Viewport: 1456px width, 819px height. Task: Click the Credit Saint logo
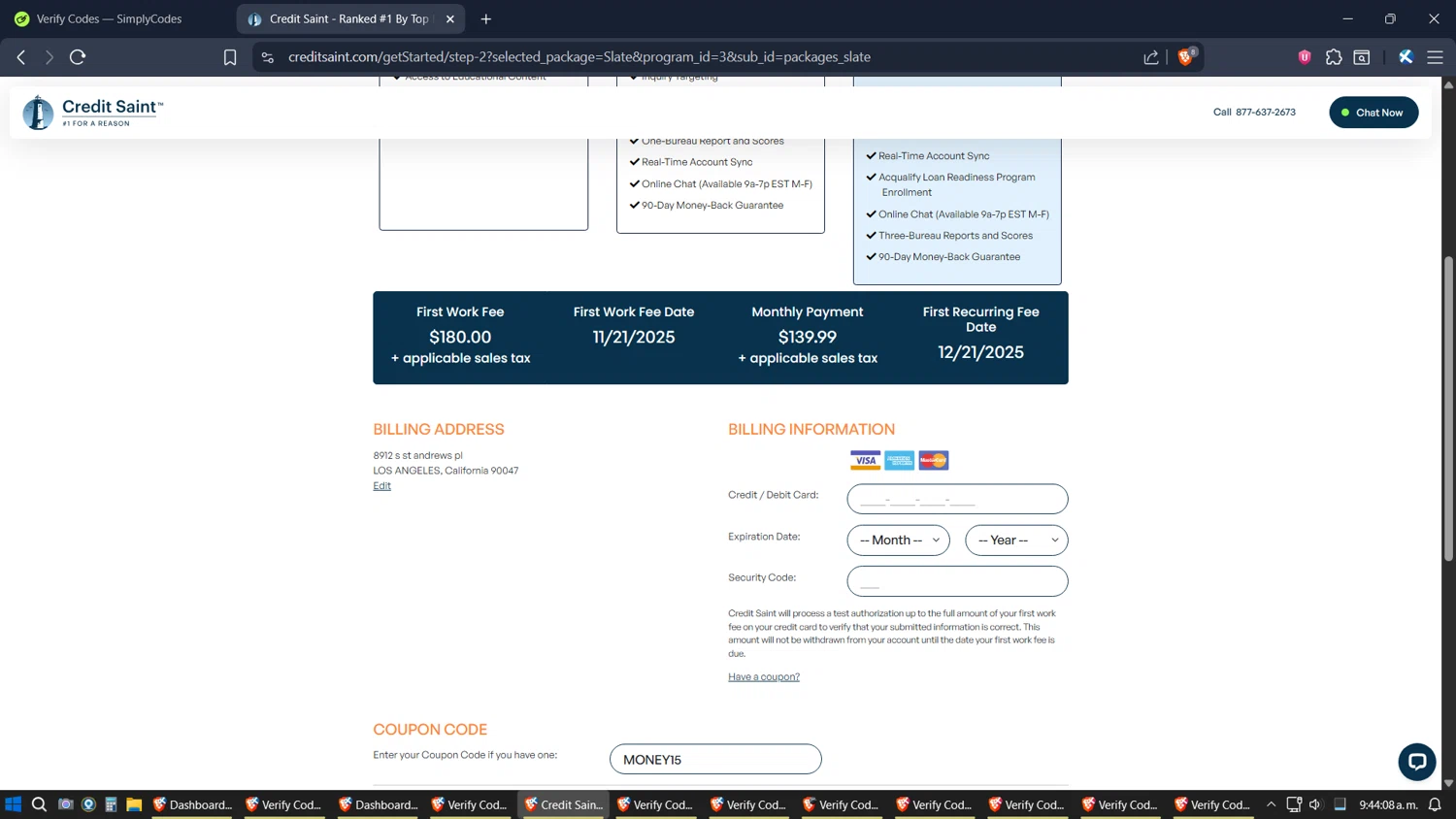[x=93, y=113]
